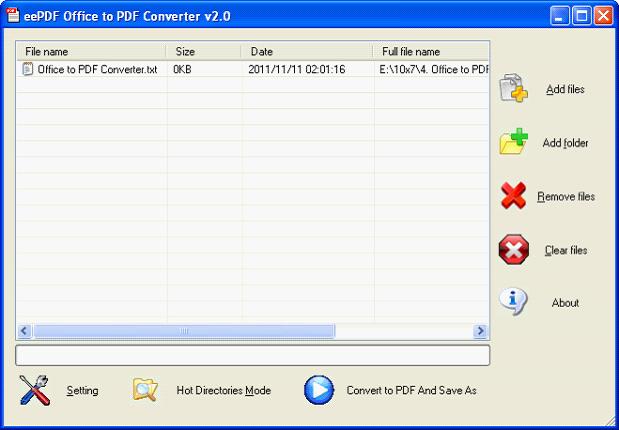Maximize the eePDF window
Screen dimensions: 619x430
point(581,16)
